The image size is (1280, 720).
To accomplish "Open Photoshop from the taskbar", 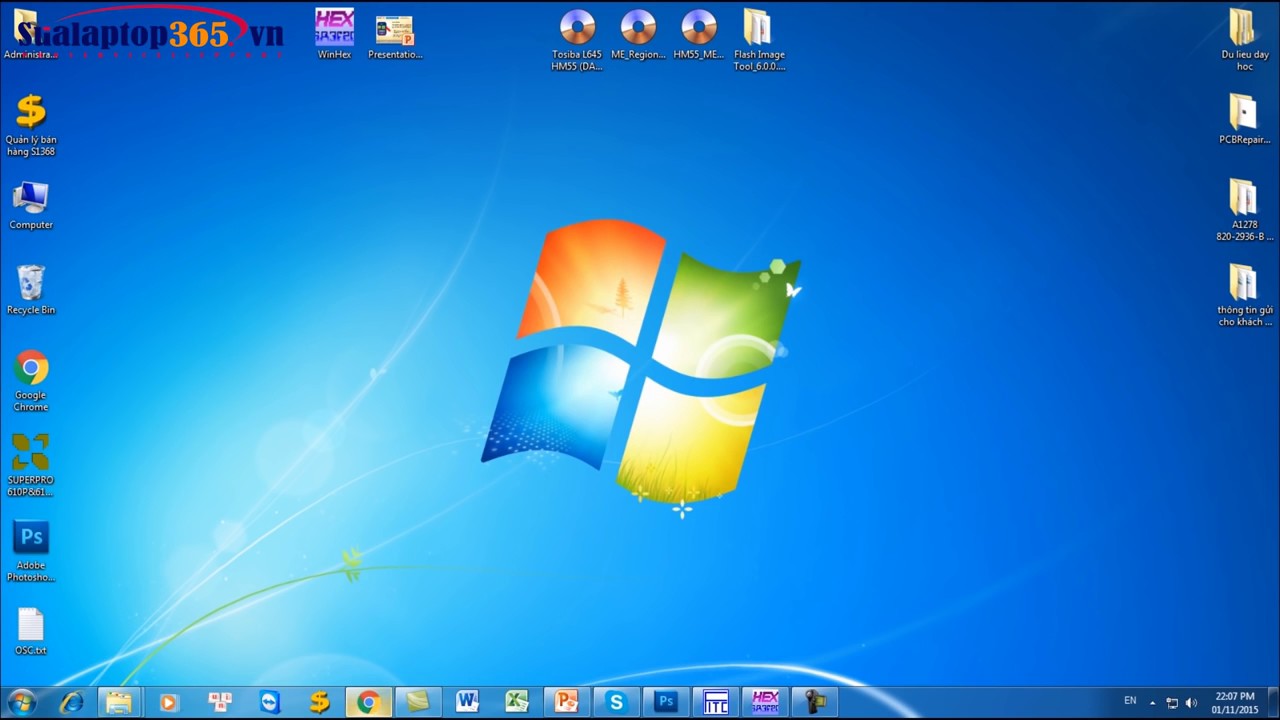I will 666,702.
